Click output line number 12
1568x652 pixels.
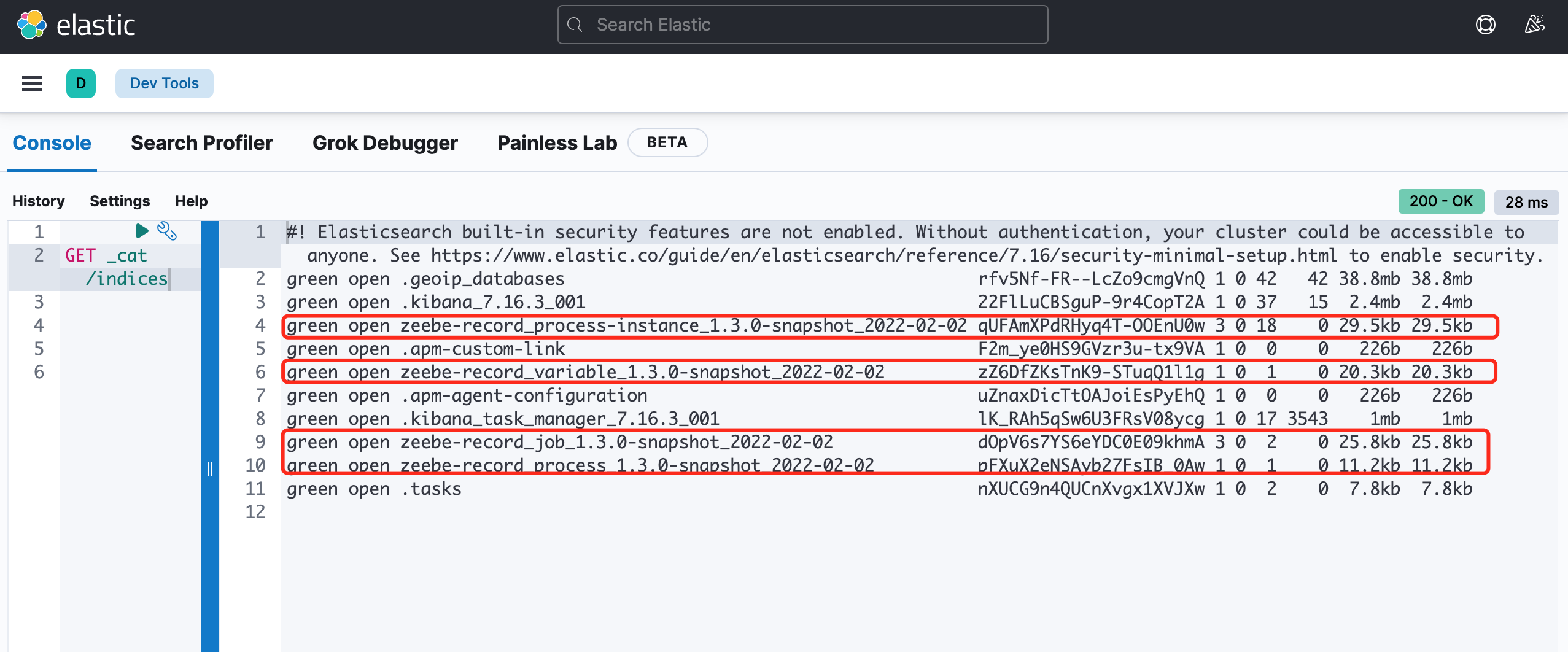click(x=255, y=512)
